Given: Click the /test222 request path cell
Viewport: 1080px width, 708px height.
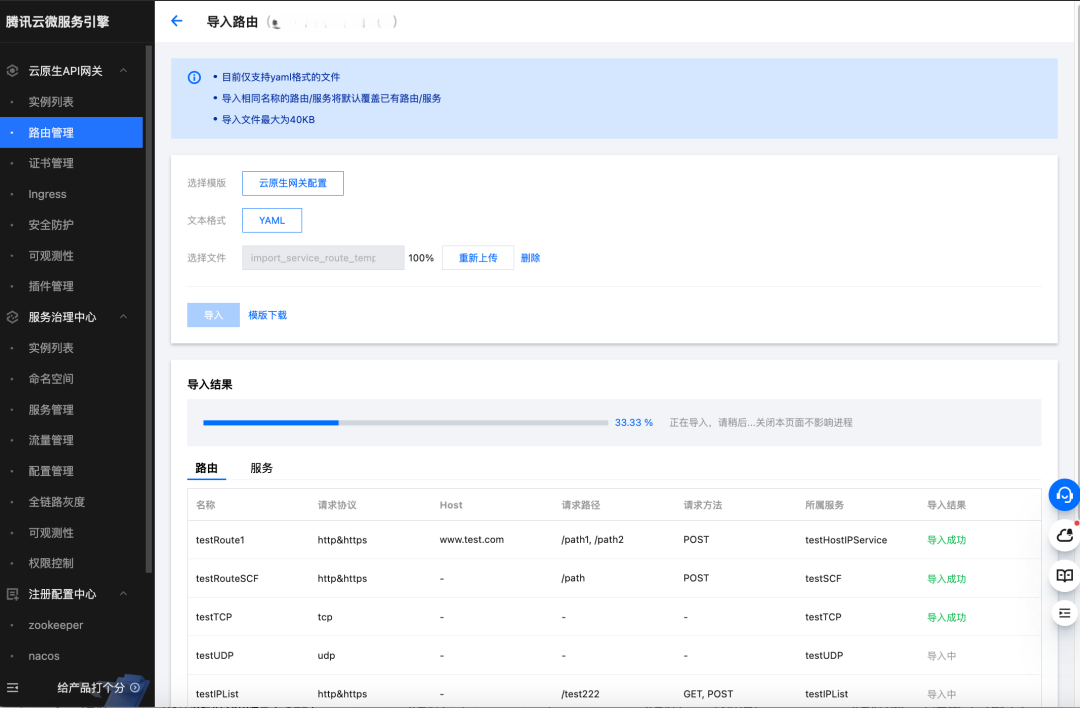Looking at the screenshot, I should click(580, 694).
